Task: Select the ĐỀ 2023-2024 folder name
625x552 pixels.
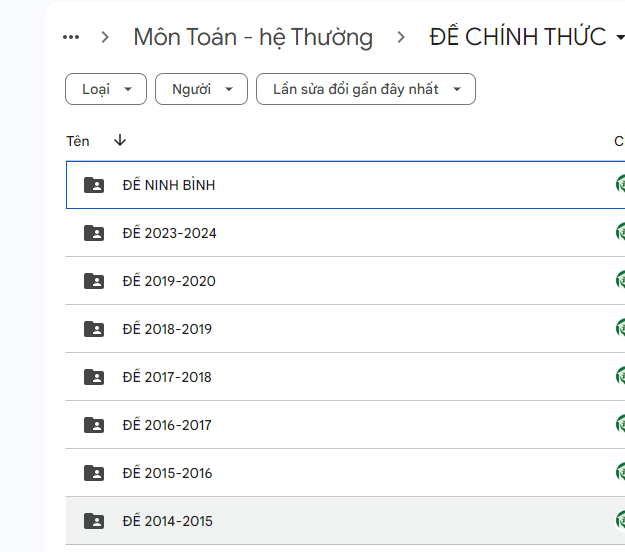Action: point(169,233)
